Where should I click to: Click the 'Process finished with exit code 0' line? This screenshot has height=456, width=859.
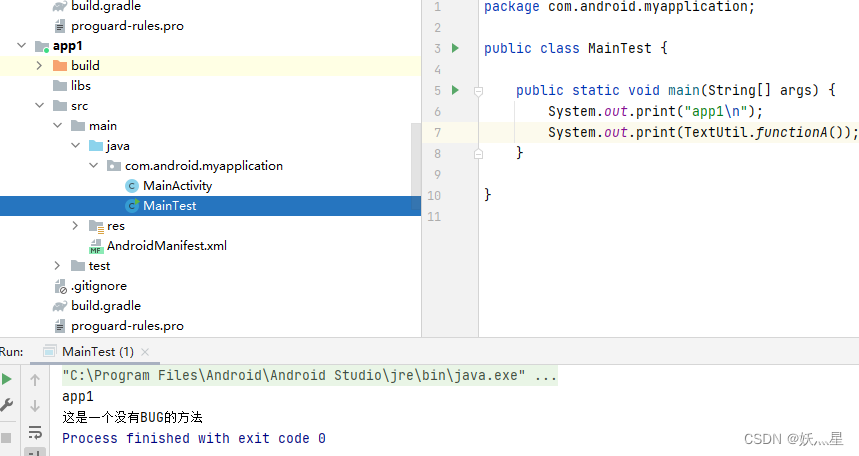tap(193, 438)
